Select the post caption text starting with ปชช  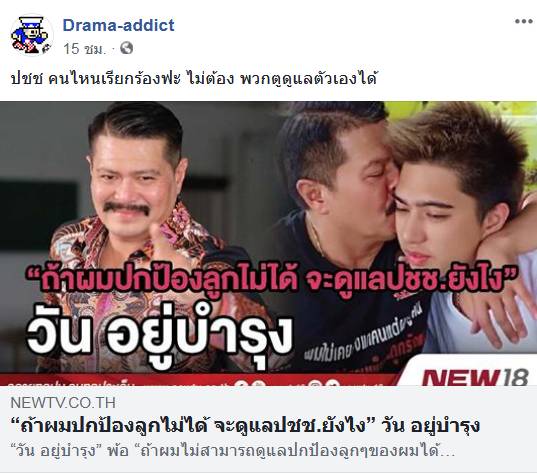[194, 79]
